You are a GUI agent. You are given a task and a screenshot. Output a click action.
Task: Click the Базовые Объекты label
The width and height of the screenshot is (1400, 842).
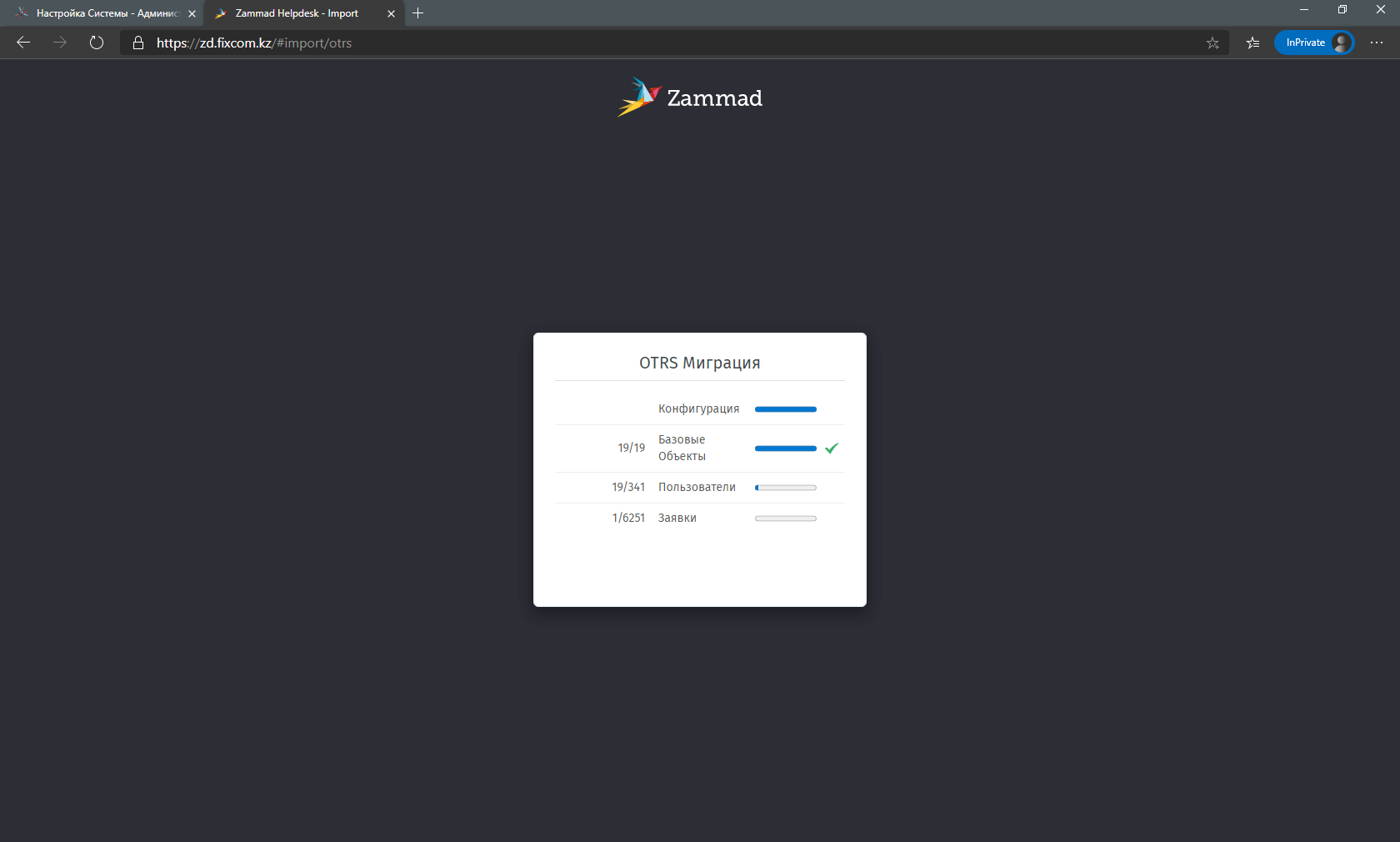pos(682,448)
